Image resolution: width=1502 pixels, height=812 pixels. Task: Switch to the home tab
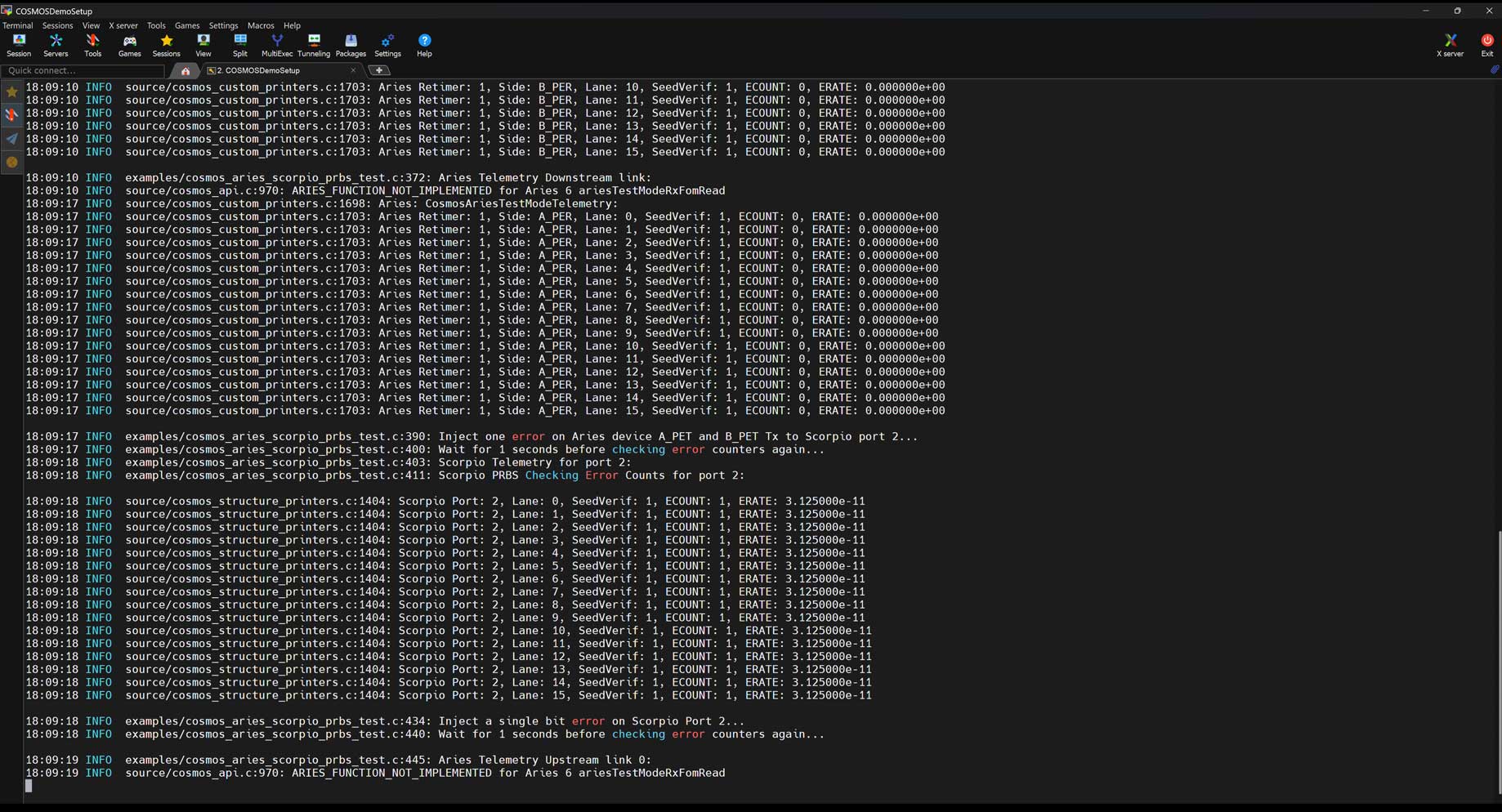[x=186, y=71]
